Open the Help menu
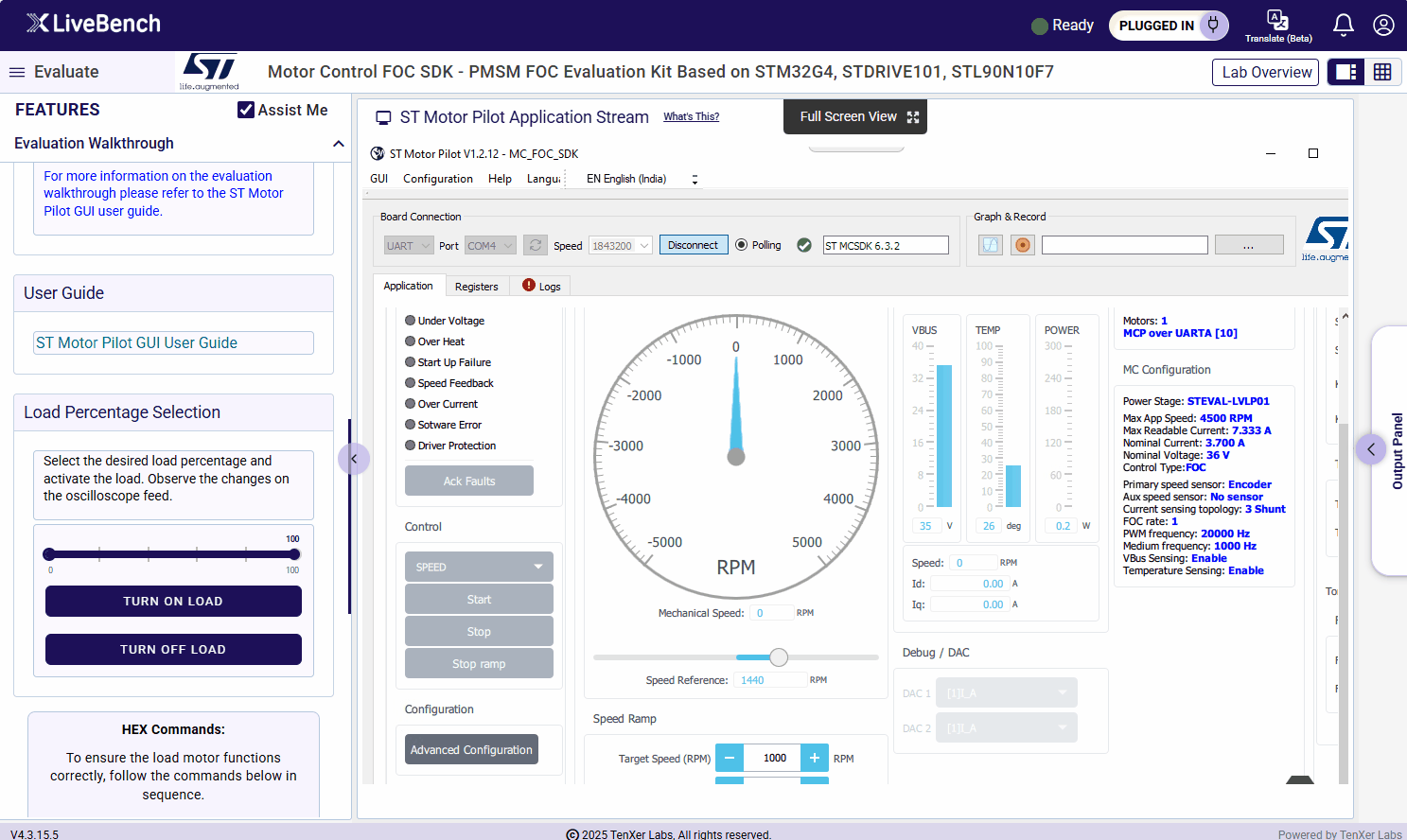Image resolution: width=1407 pixels, height=840 pixels. [500, 179]
